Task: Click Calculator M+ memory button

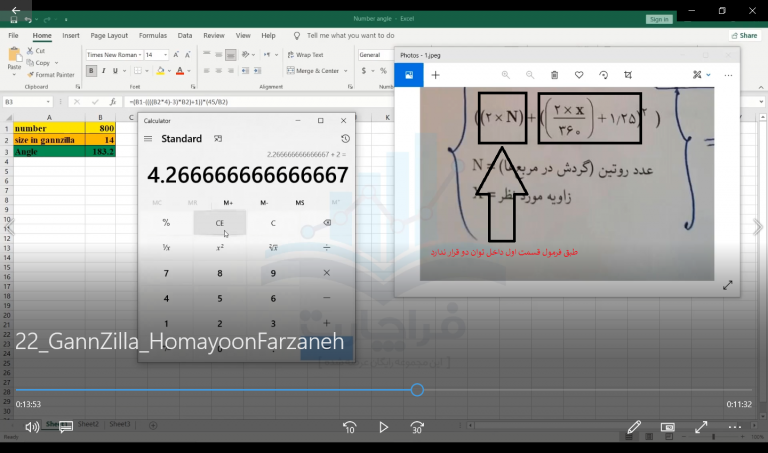Action: click(x=228, y=202)
